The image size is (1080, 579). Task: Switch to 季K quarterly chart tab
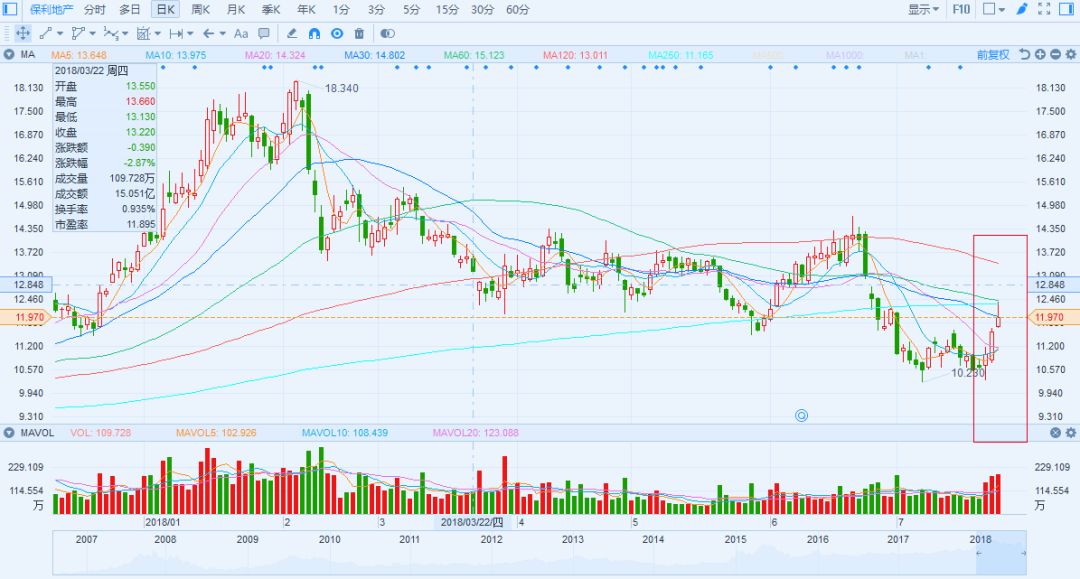(x=271, y=10)
